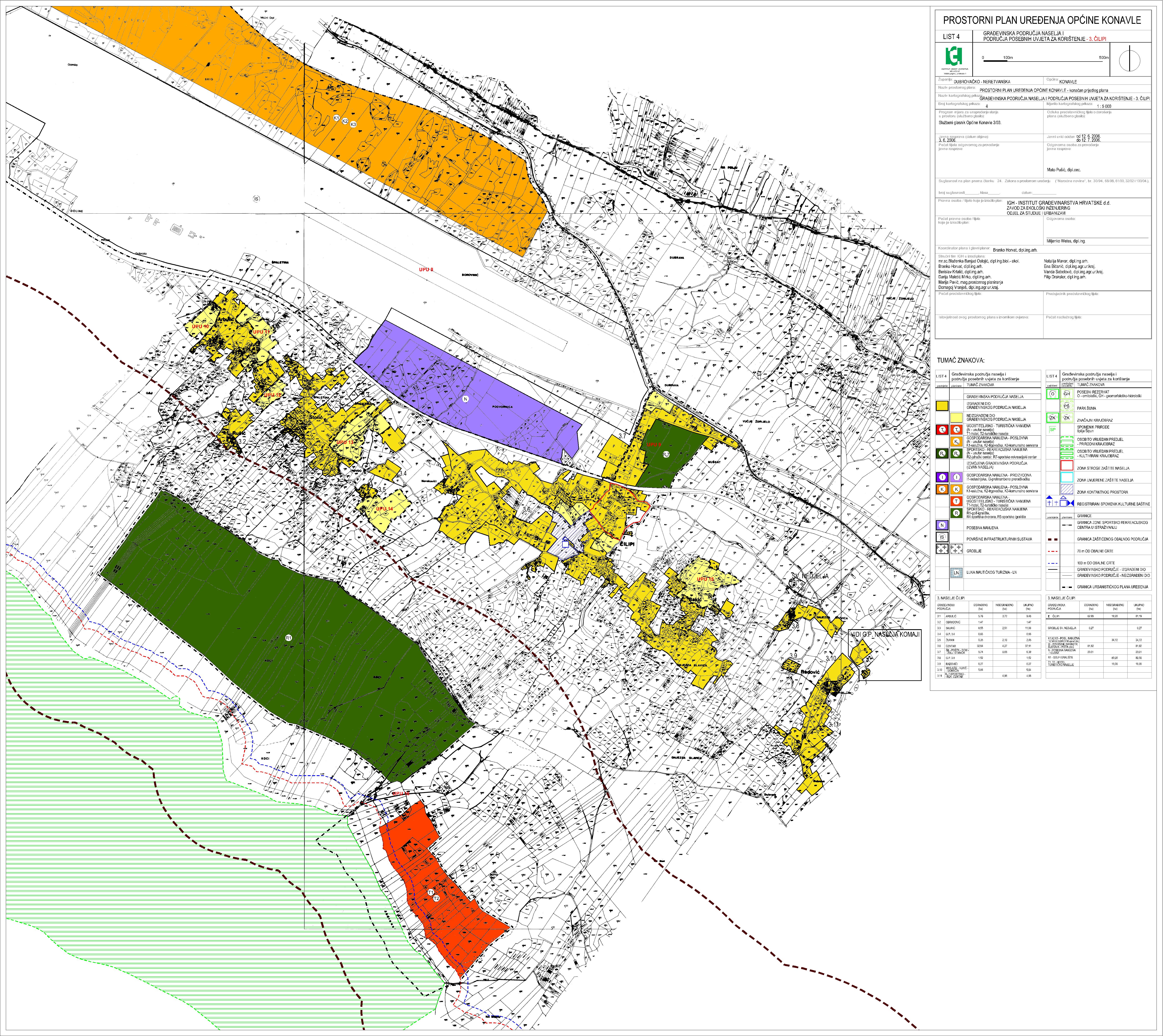This screenshot has width=1163, height=1036.
Task: Click the planned green R recreation legend icon
Action: coord(956,513)
